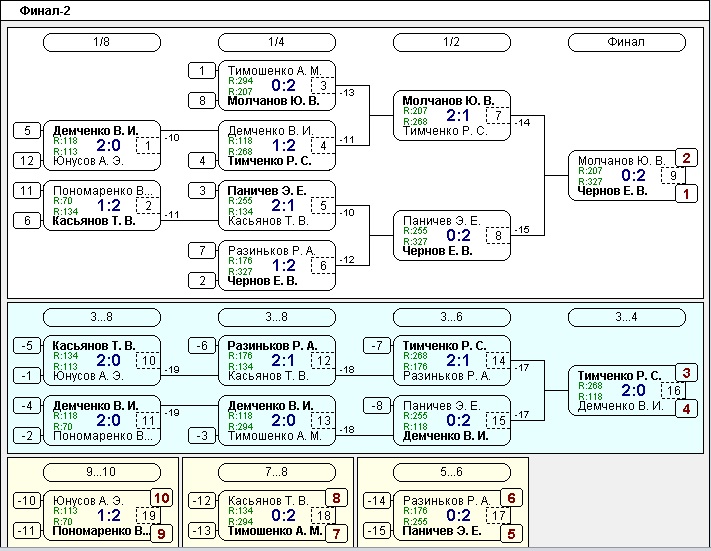Open the 9...10 placement header
This screenshot has height=551, width=711.
point(102,472)
